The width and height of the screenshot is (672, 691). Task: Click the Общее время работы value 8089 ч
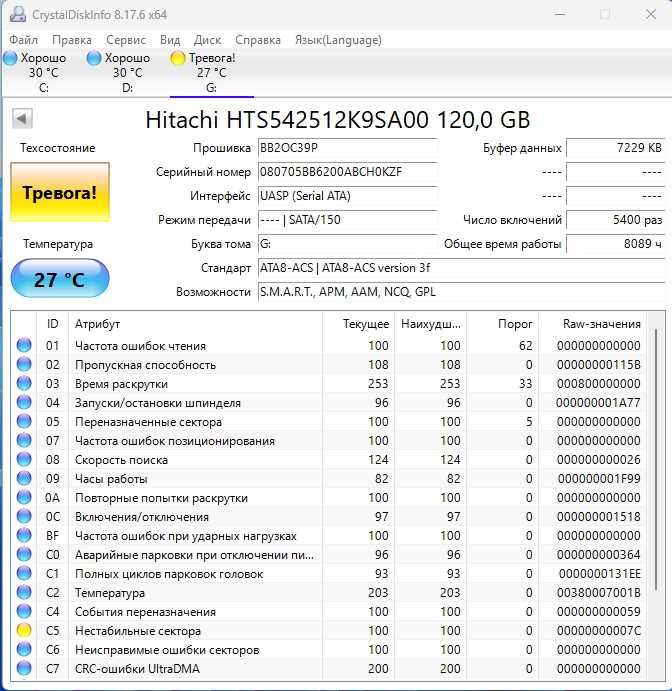616,244
